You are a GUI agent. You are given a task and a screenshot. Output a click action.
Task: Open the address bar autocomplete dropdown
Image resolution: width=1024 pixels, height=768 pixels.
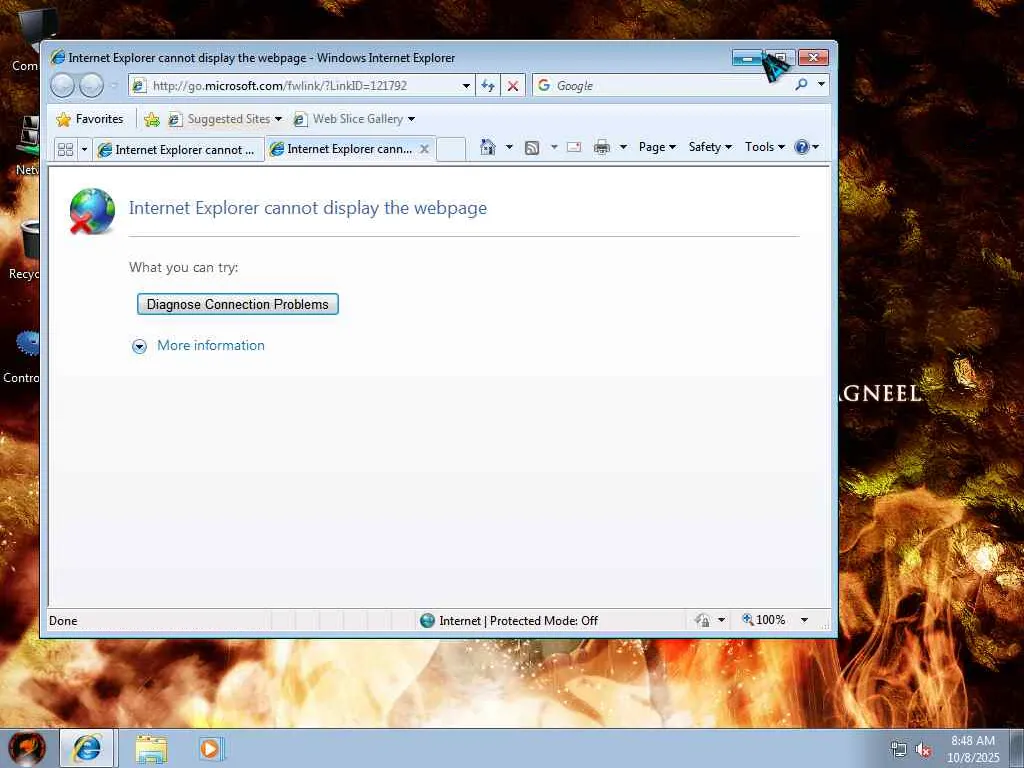coord(466,86)
